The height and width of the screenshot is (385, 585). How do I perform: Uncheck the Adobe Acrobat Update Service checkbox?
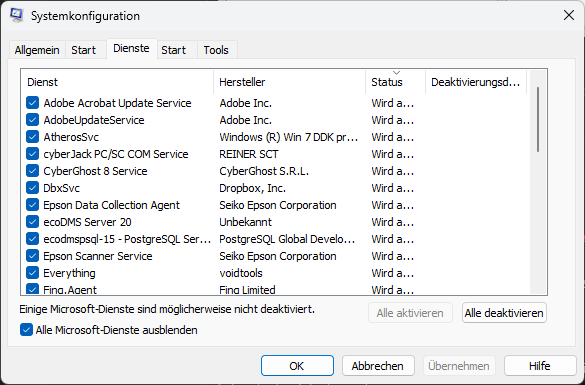click(32, 103)
